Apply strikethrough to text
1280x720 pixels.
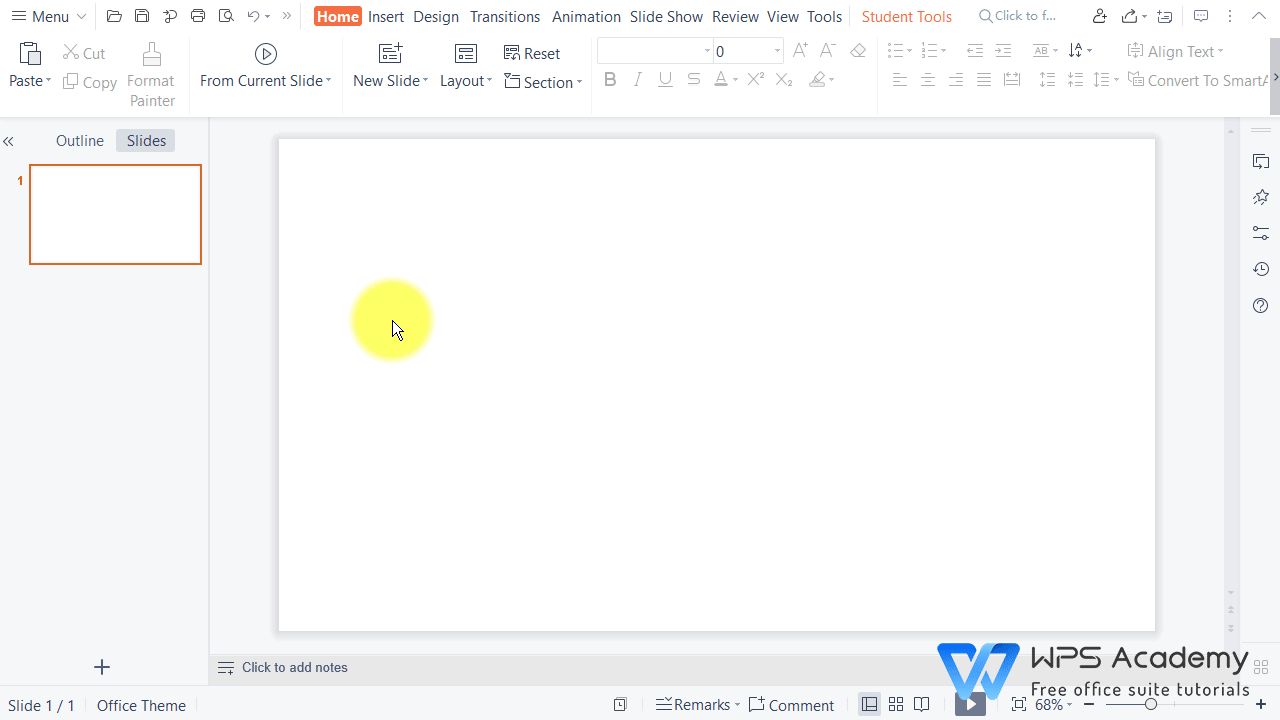(x=693, y=79)
